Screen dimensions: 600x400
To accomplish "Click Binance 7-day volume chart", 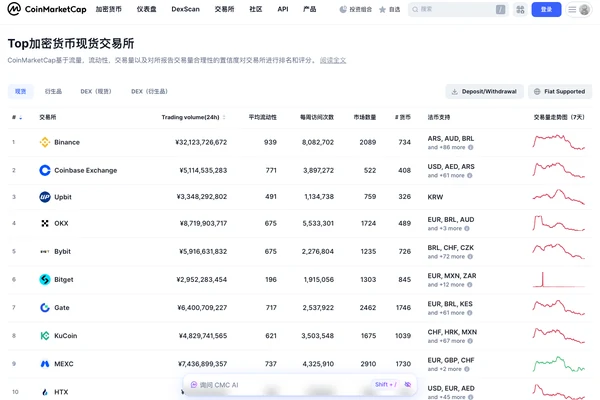I will [559, 142].
